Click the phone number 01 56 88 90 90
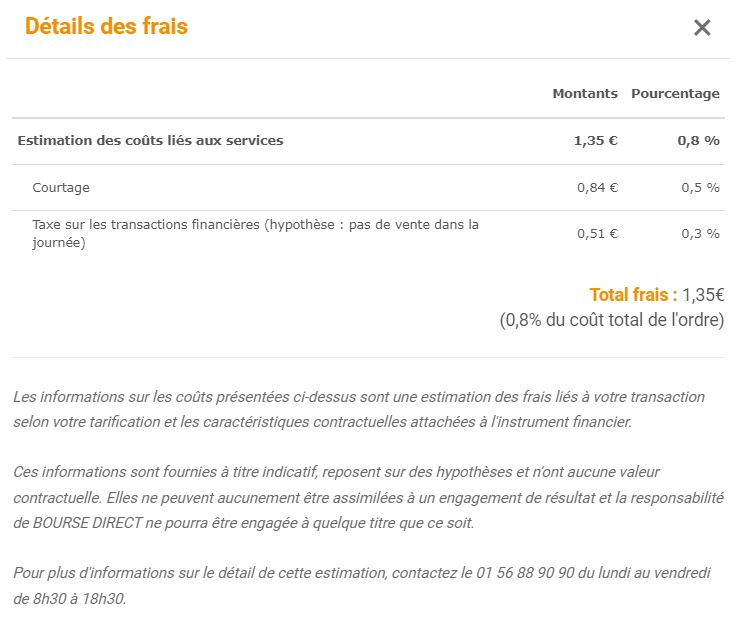739x621 pixels. click(525, 573)
